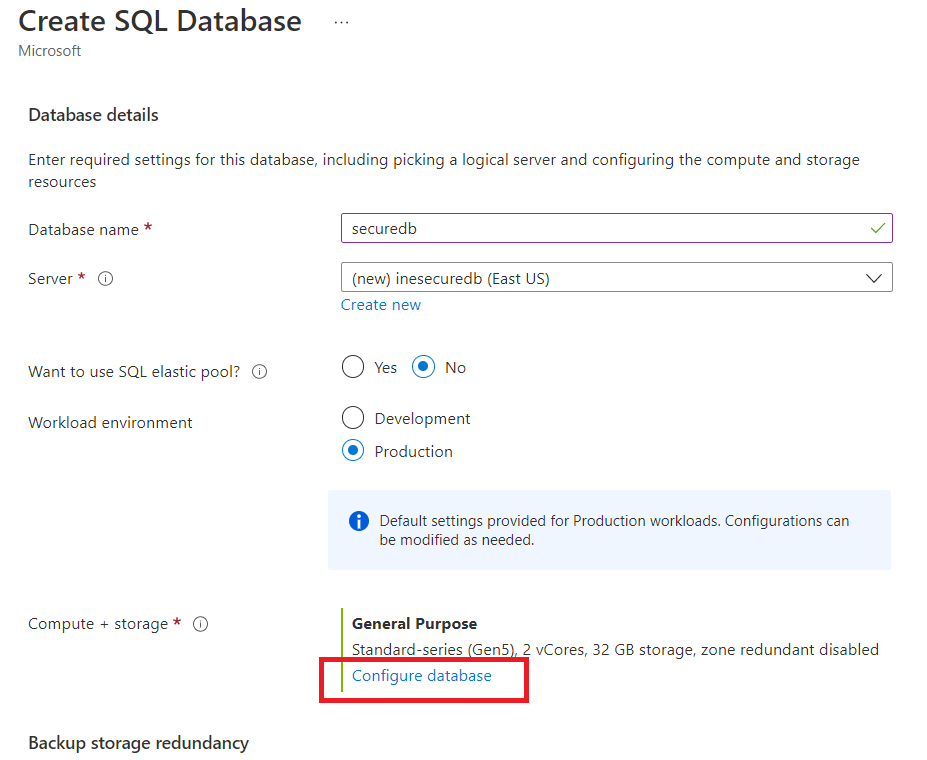Click the Compute + storage info icon
Screen dimensions: 927x760
point(200,624)
